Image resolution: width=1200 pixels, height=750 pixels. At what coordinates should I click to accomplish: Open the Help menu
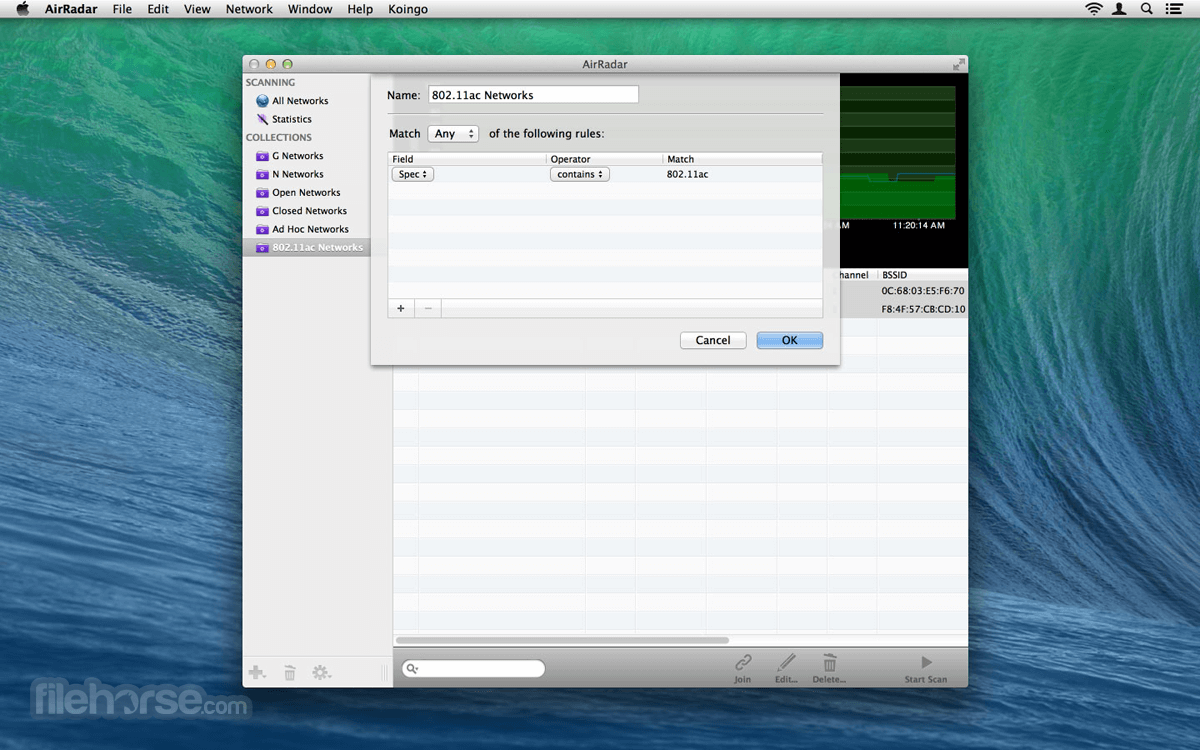pos(360,9)
